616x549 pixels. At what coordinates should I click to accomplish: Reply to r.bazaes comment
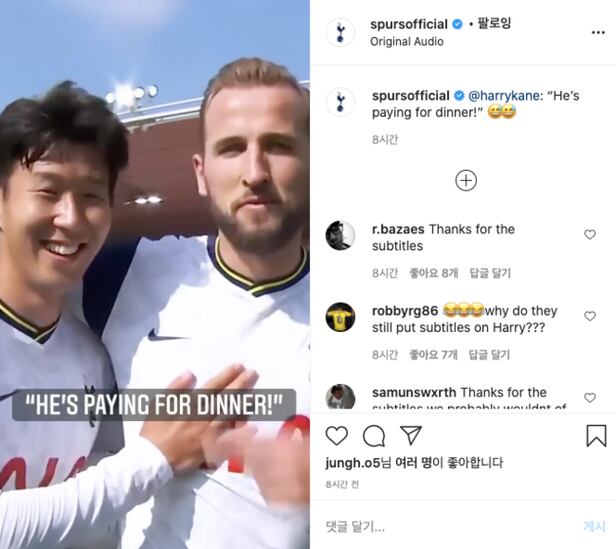[x=490, y=273]
